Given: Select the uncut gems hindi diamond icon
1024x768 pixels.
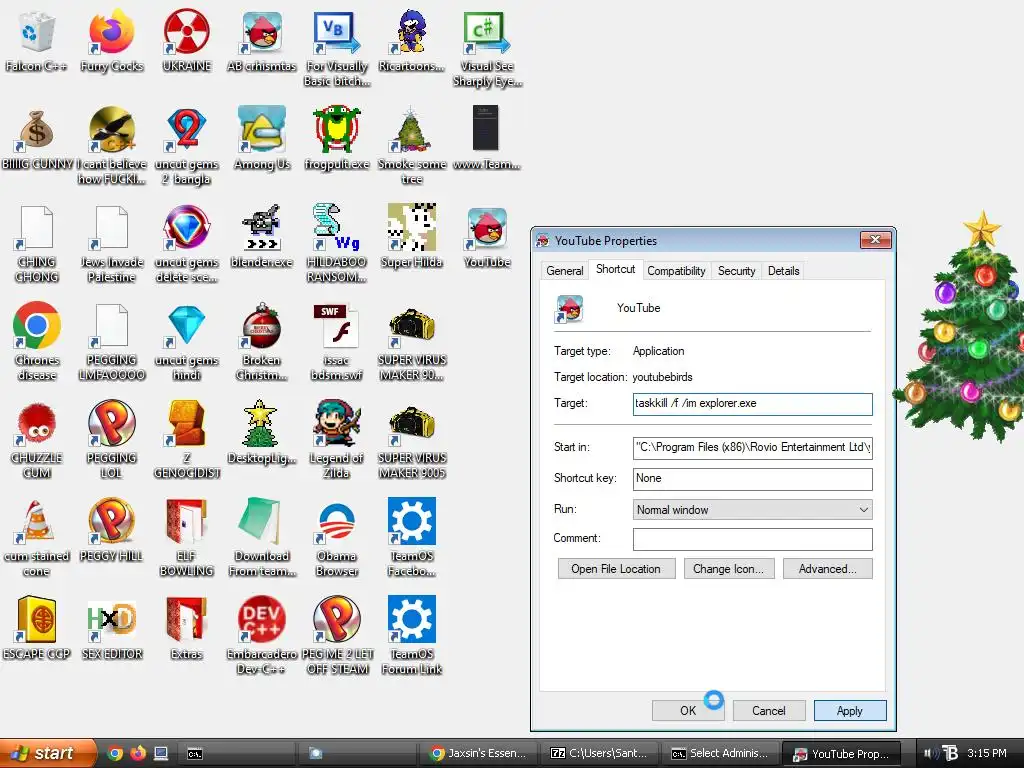Looking at the screenshot, I should pos(187,325).
